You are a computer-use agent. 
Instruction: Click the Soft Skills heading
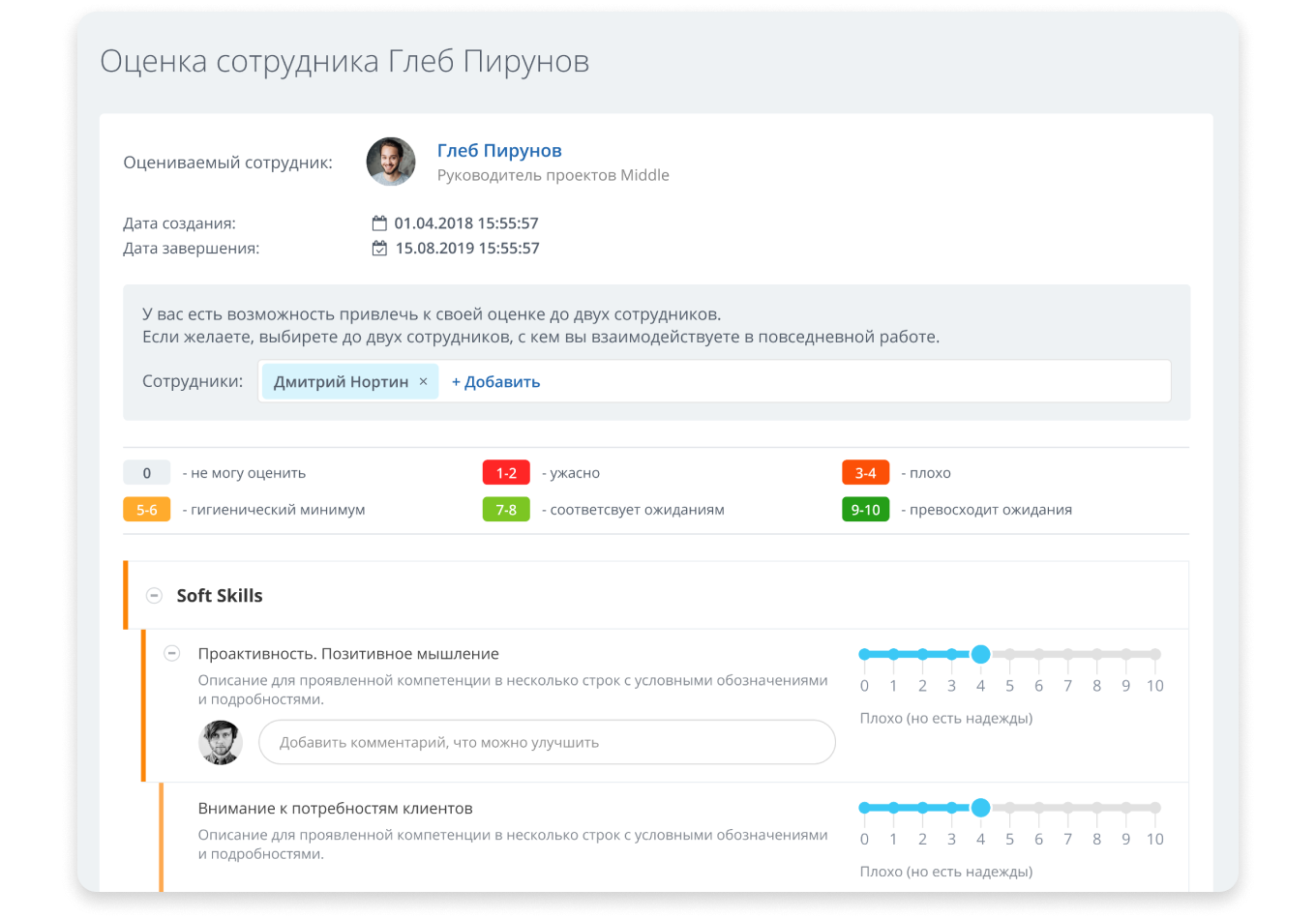[x=220, y=596]
